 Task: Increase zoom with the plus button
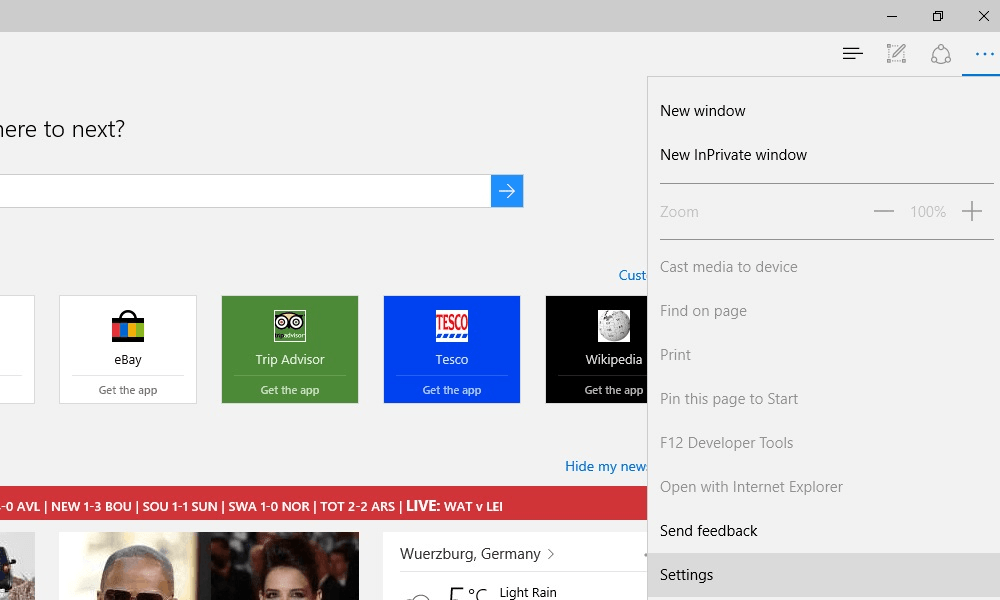pyautogui.click(x=971, y=212)
